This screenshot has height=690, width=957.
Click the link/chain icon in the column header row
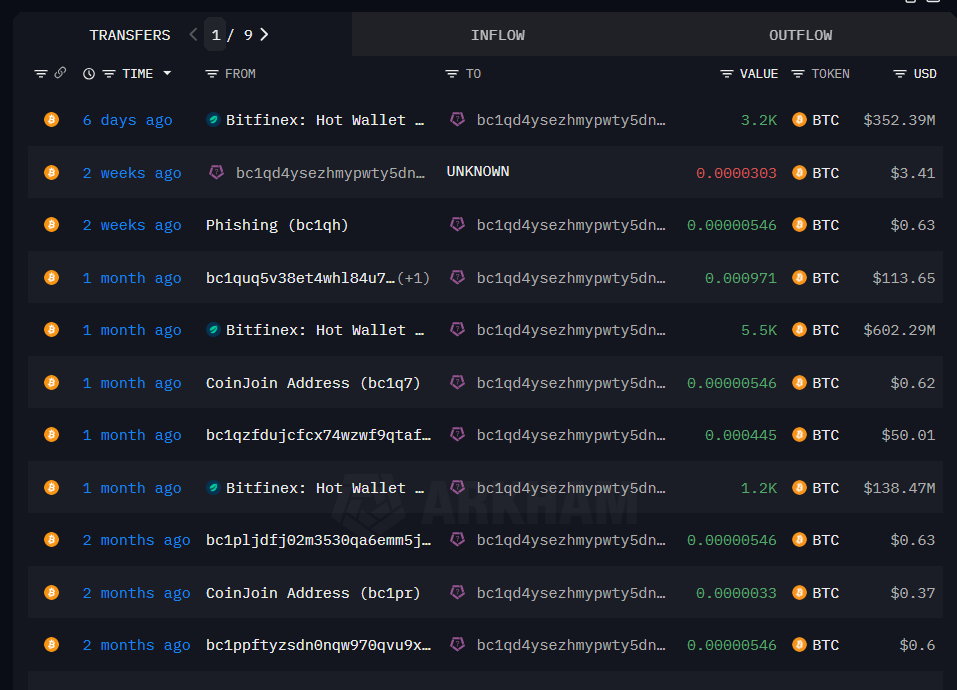click(x=61, y=73)
